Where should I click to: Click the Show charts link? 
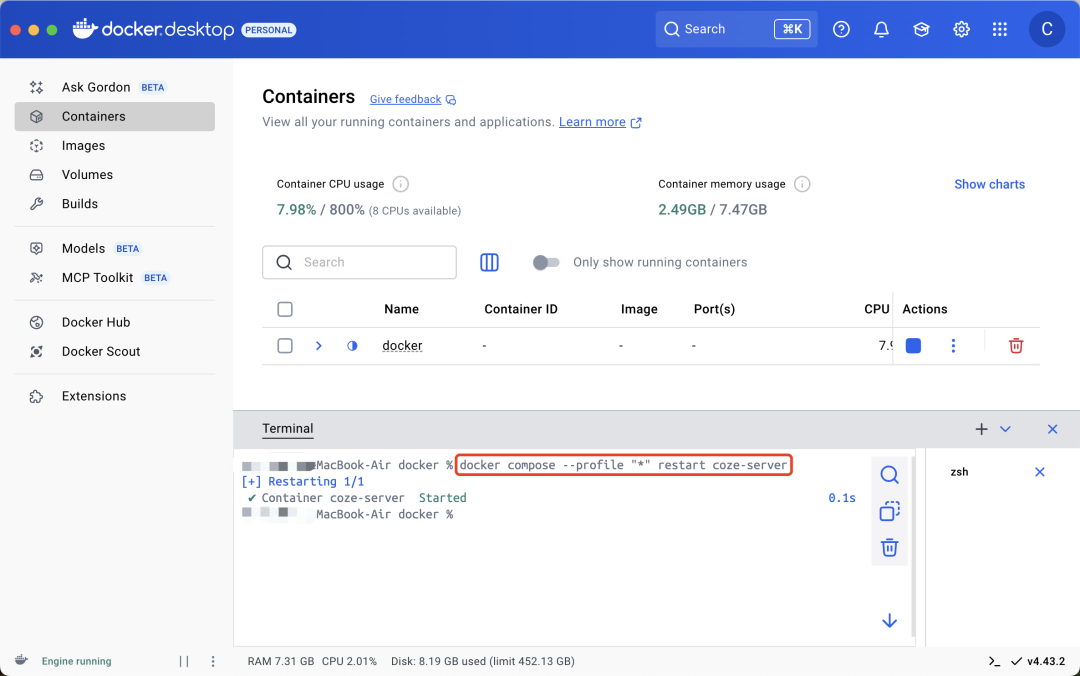click(x=989, y=184)
